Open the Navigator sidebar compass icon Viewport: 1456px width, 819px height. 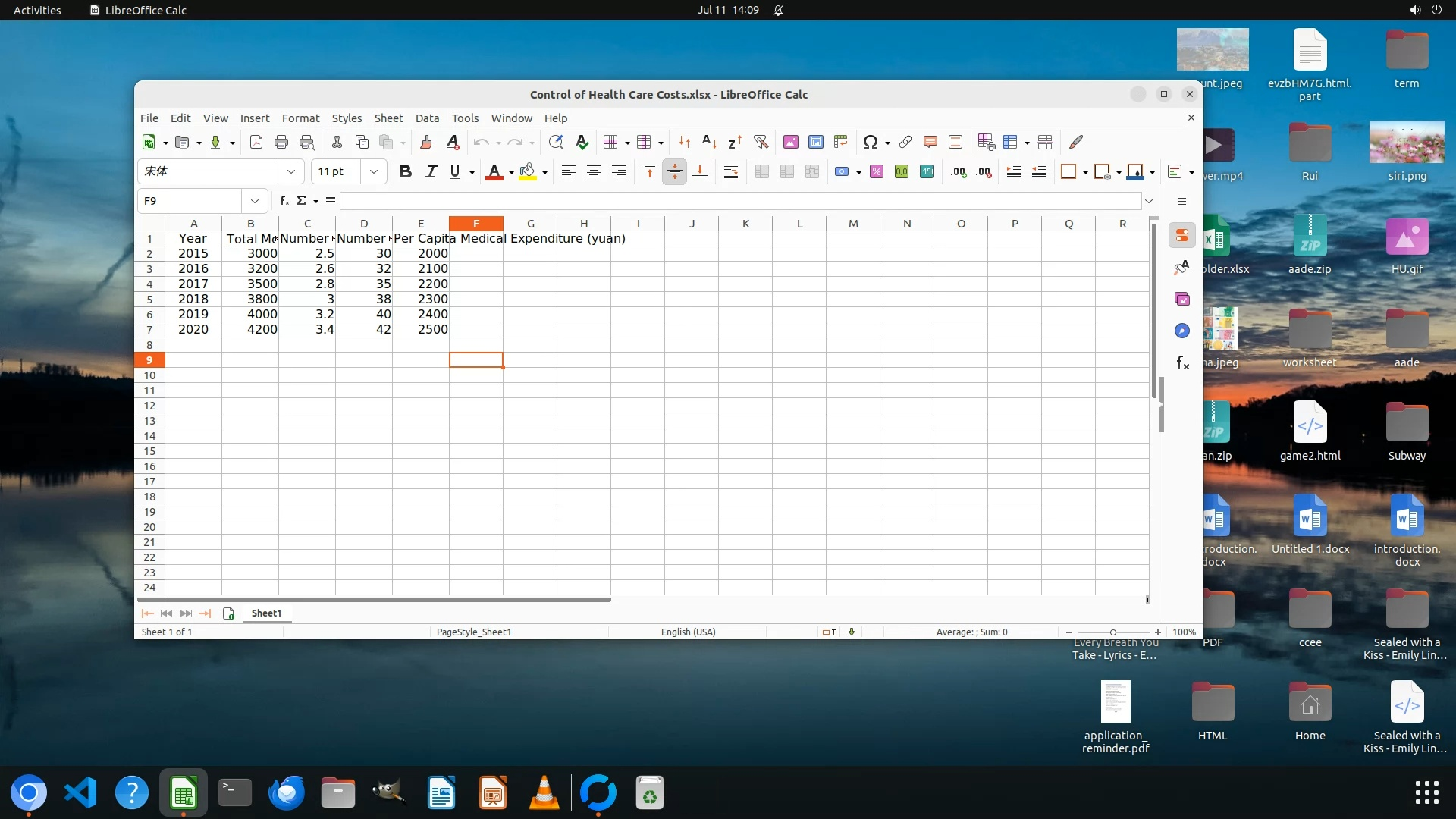1182,331
